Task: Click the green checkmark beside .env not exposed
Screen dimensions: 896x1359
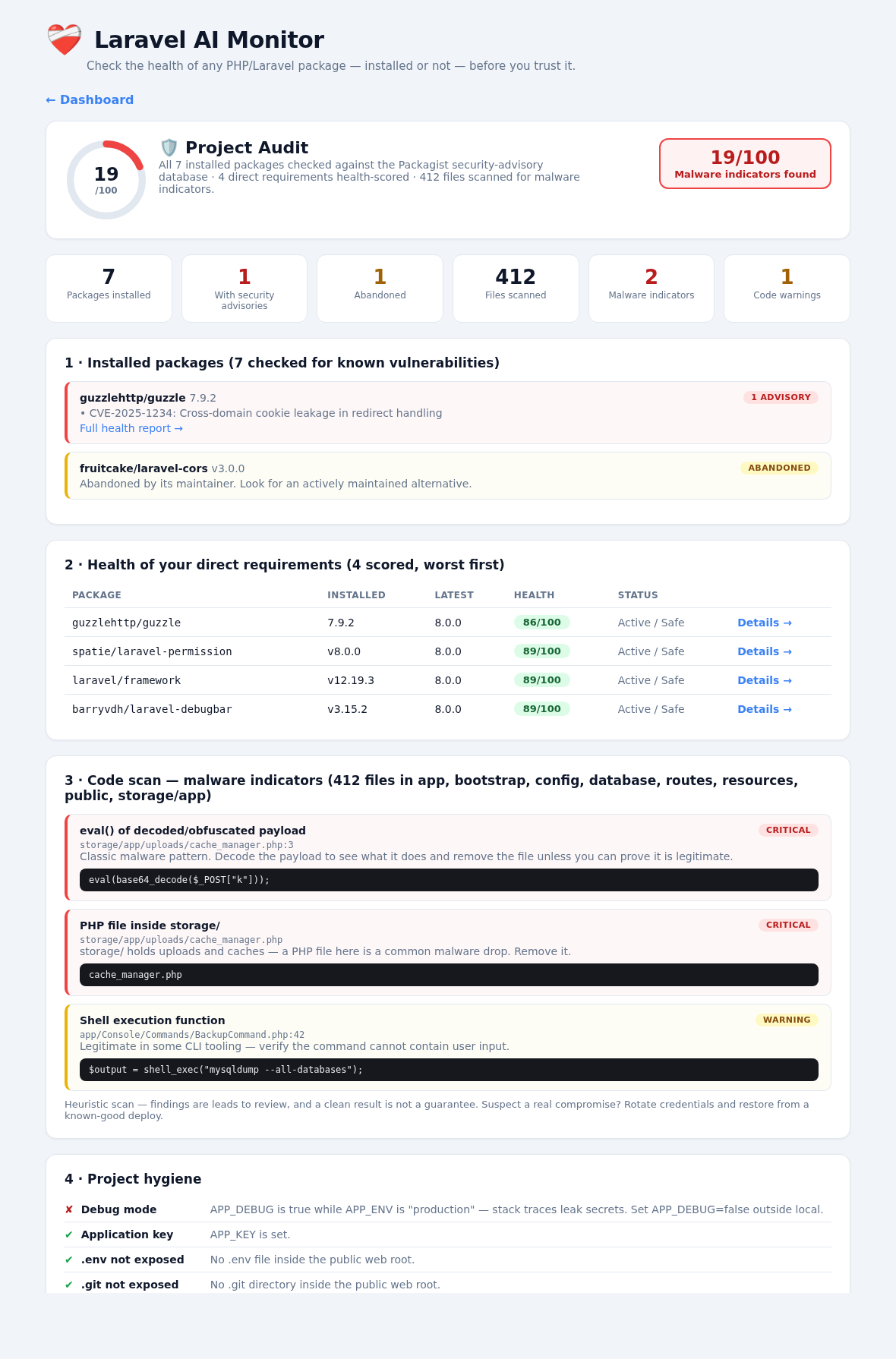Action: 69,1260
